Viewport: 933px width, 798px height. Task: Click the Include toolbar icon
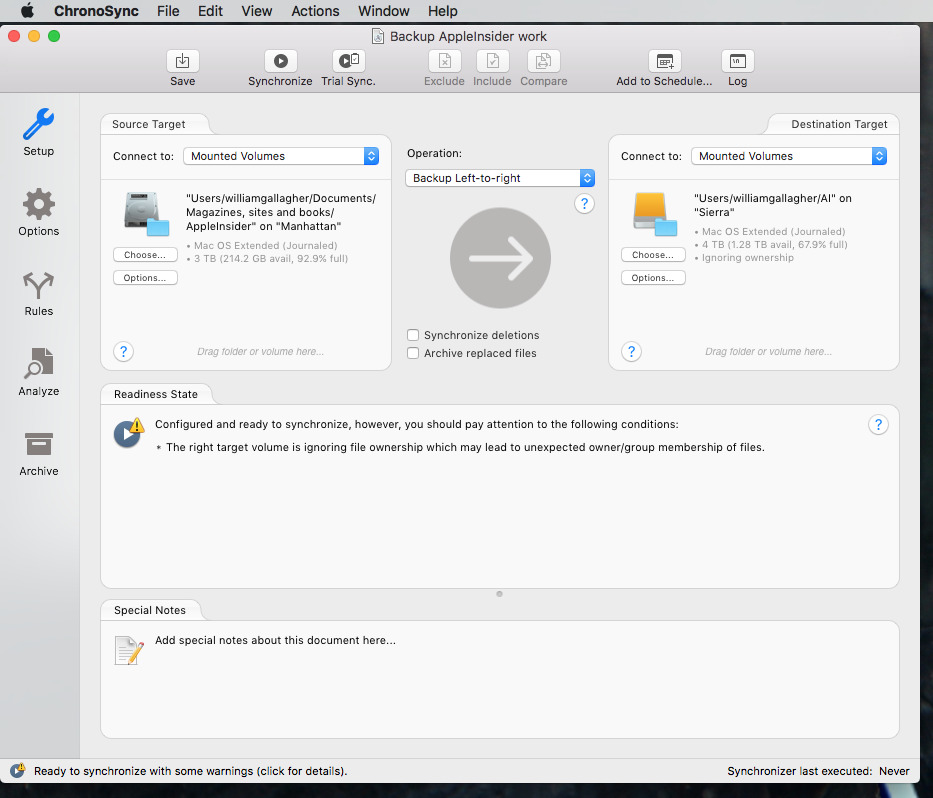pos(492,61)
